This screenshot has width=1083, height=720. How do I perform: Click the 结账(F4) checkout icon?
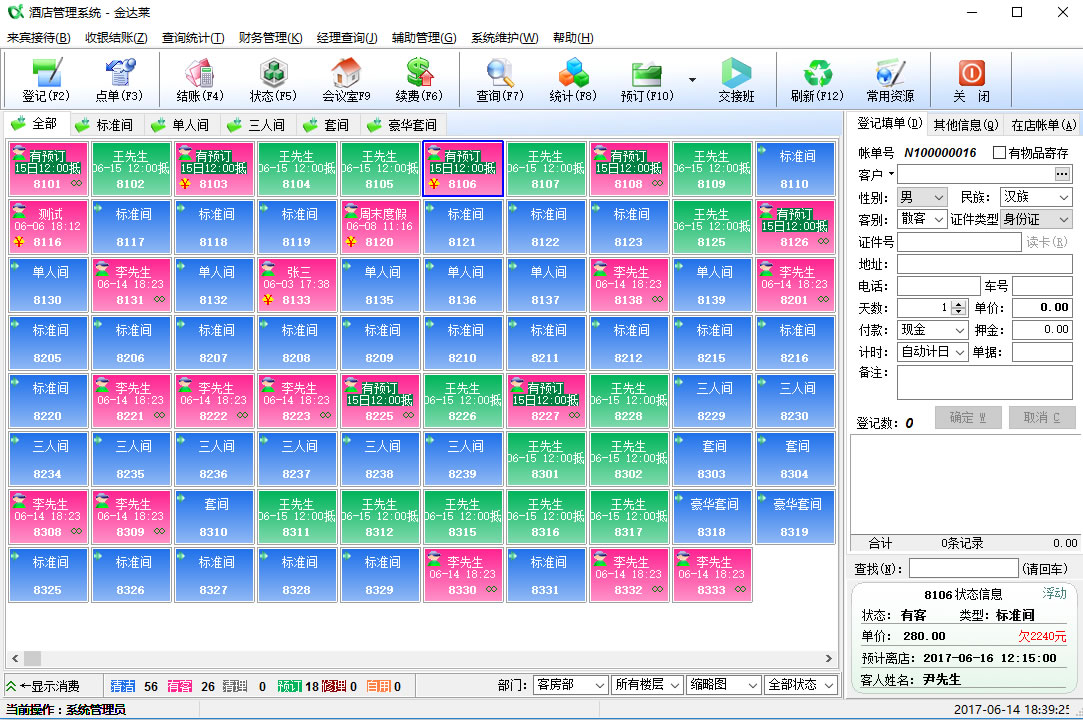coord(200,80)
